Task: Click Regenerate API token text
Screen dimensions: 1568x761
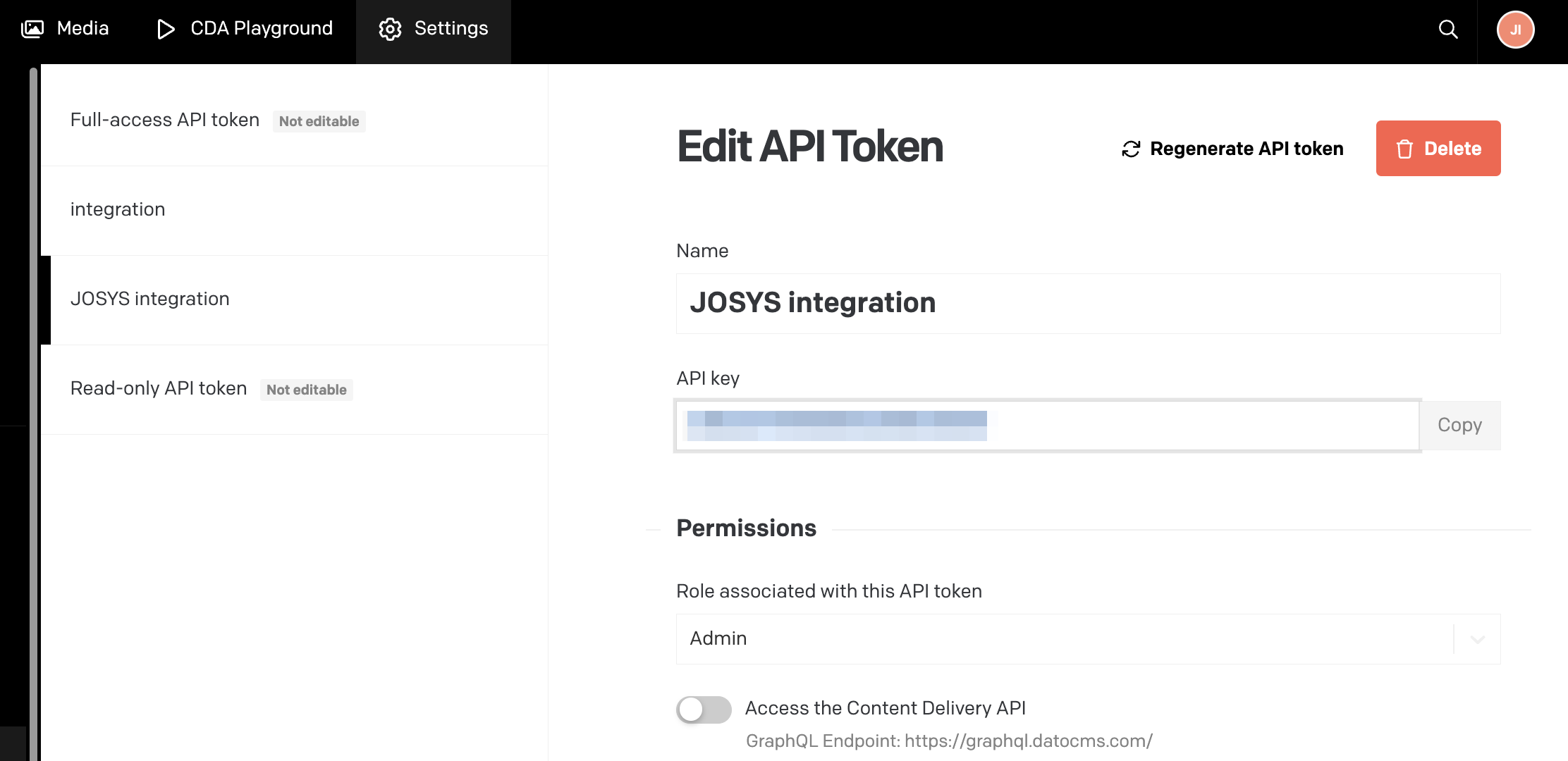Action: (1246, 149)
